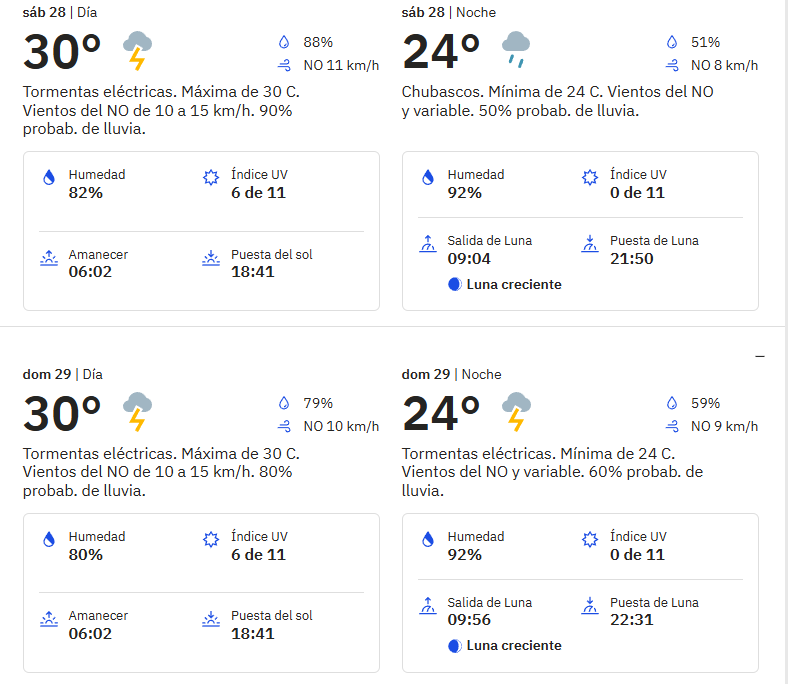Click the dom 29 | Día heading
788x684 pixels.
pyautogui.click(x=62, y=374)
